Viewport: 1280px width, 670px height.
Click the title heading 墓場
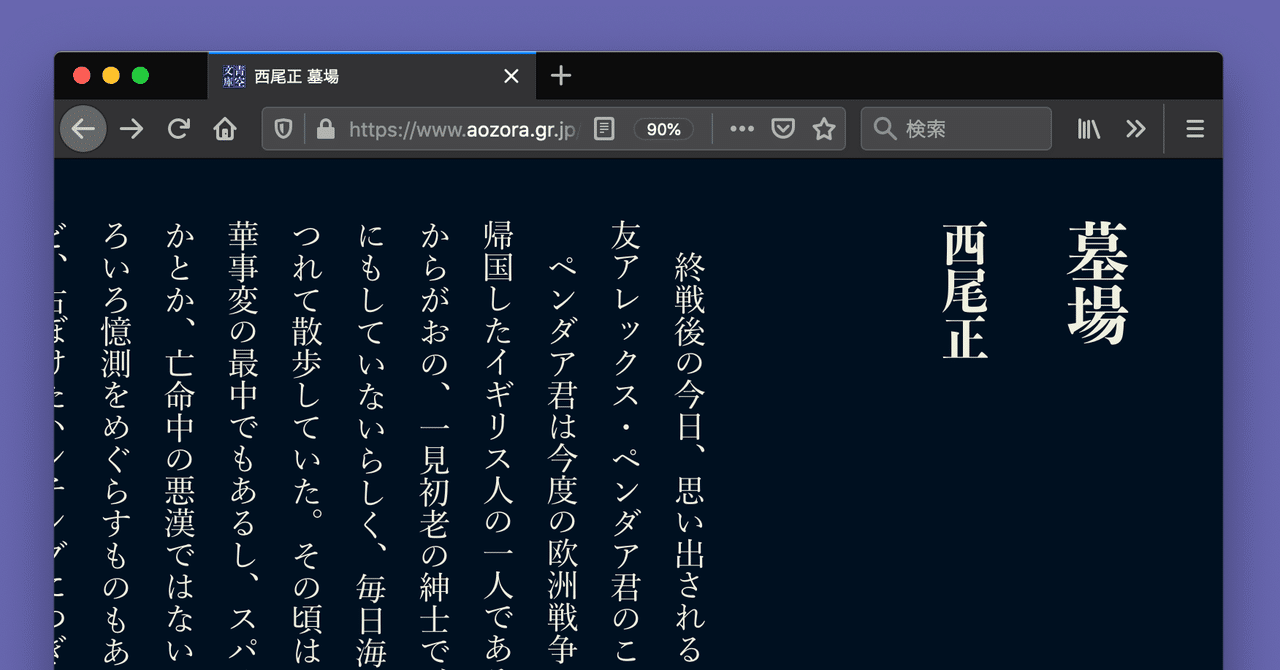point(1098,283)
